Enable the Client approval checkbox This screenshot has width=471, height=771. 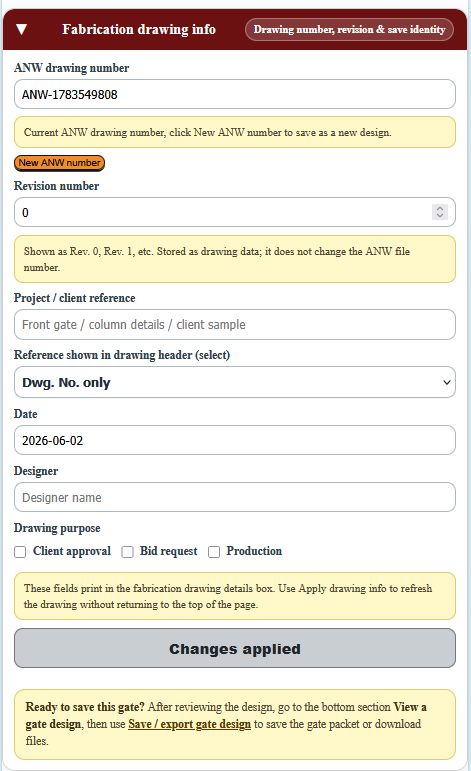pyautogui.click(x=20, y=552)
